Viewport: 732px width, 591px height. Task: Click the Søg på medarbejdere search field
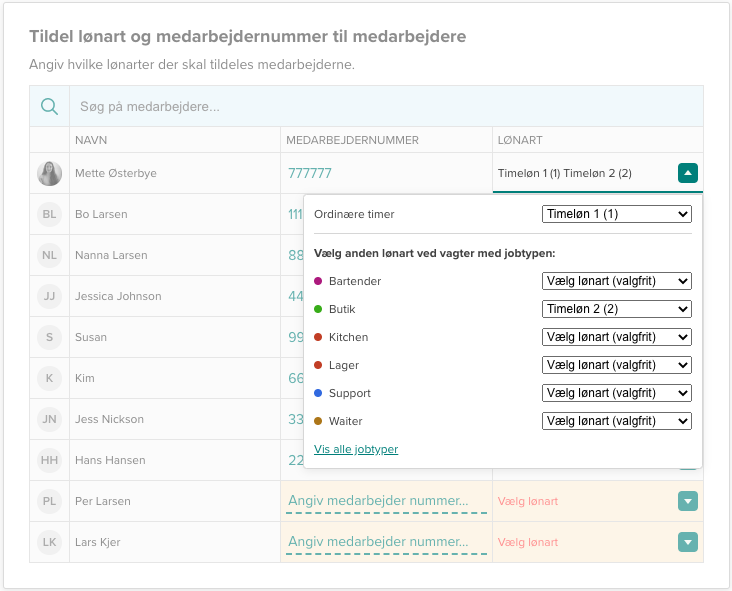[x=385, y=106]
